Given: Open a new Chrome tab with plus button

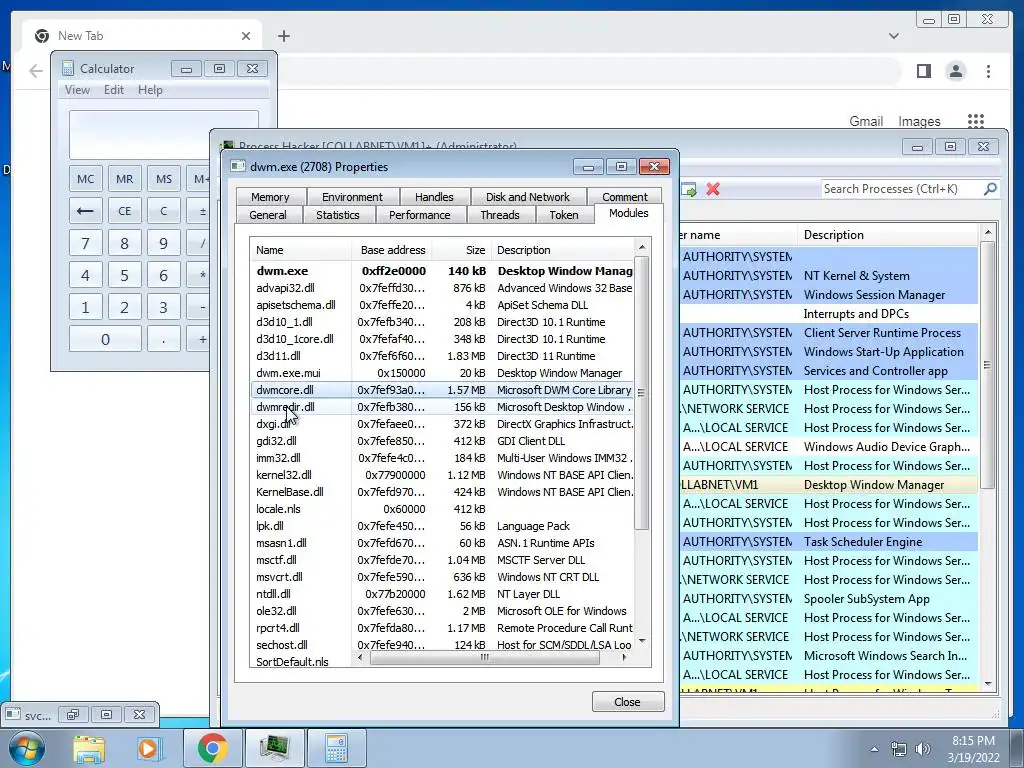Looking at the screenshot, I should pos(283,36).
